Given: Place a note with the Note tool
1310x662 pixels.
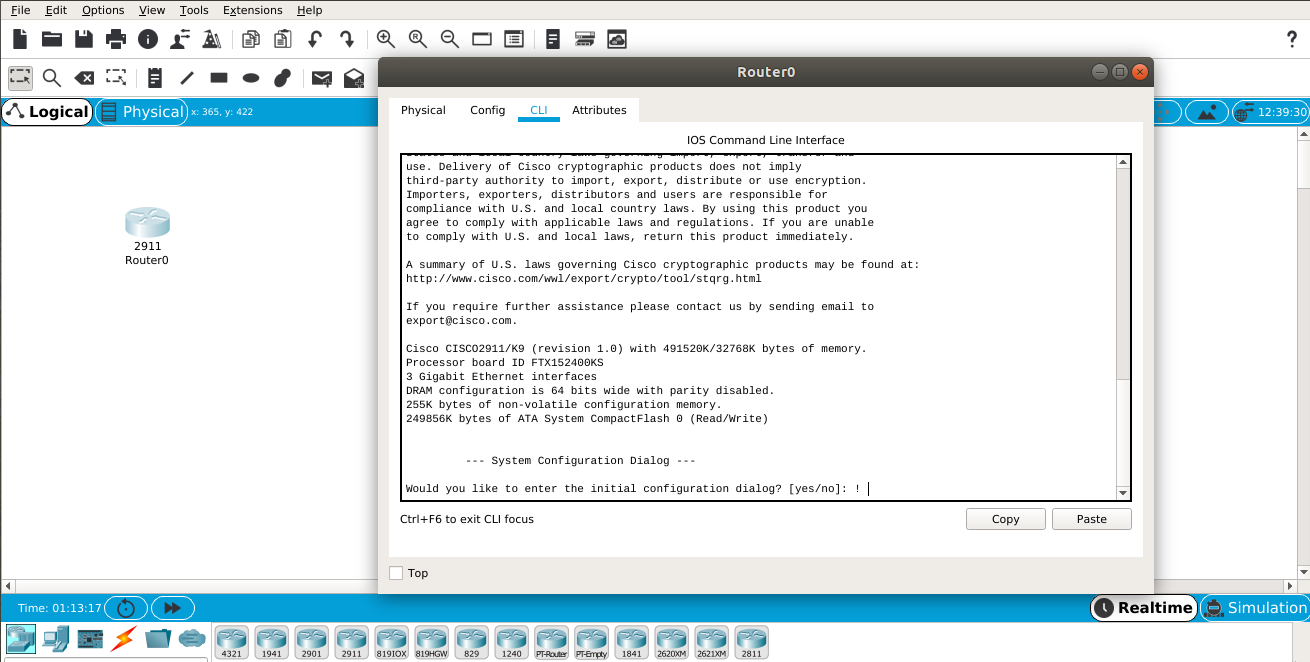Looking at the screenshot, I should [155, 77].
